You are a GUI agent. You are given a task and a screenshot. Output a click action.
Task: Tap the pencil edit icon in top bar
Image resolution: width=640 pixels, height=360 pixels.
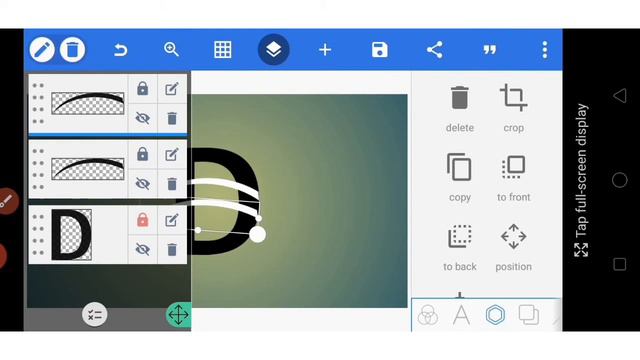tap(42, 50)
